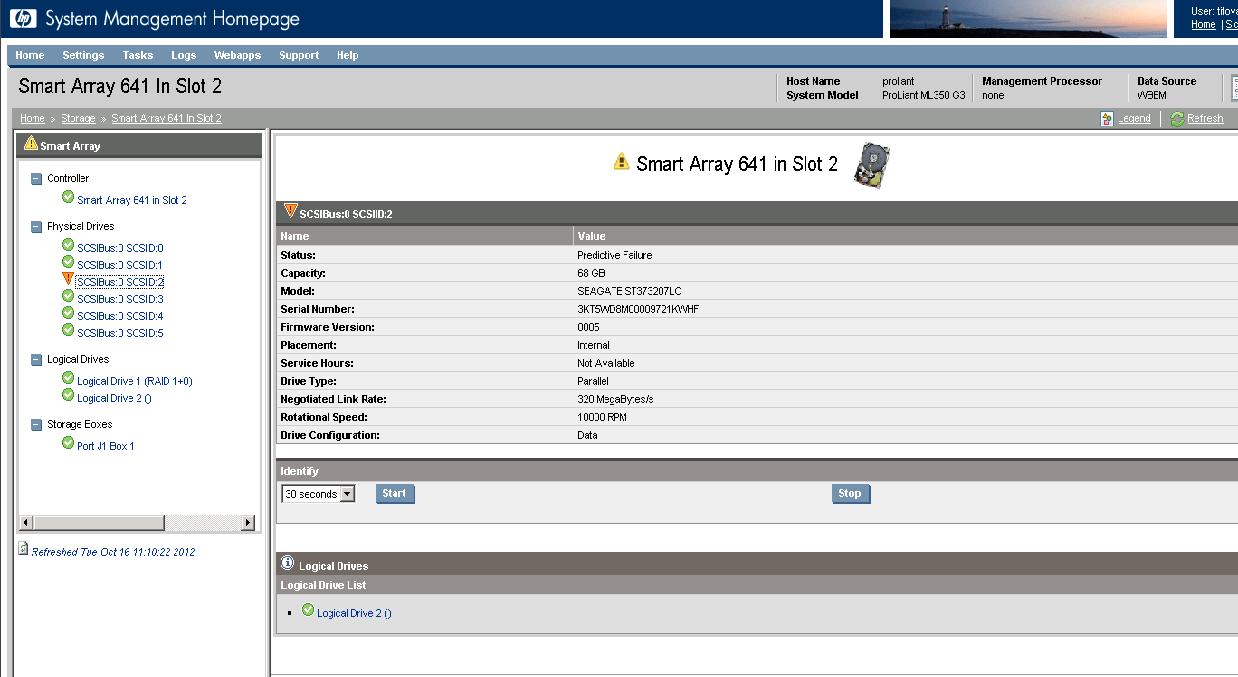This screenshot has width=1238, height=677.
Task: Go to Home in the breadcrumb trail
Action: point(32,119)
